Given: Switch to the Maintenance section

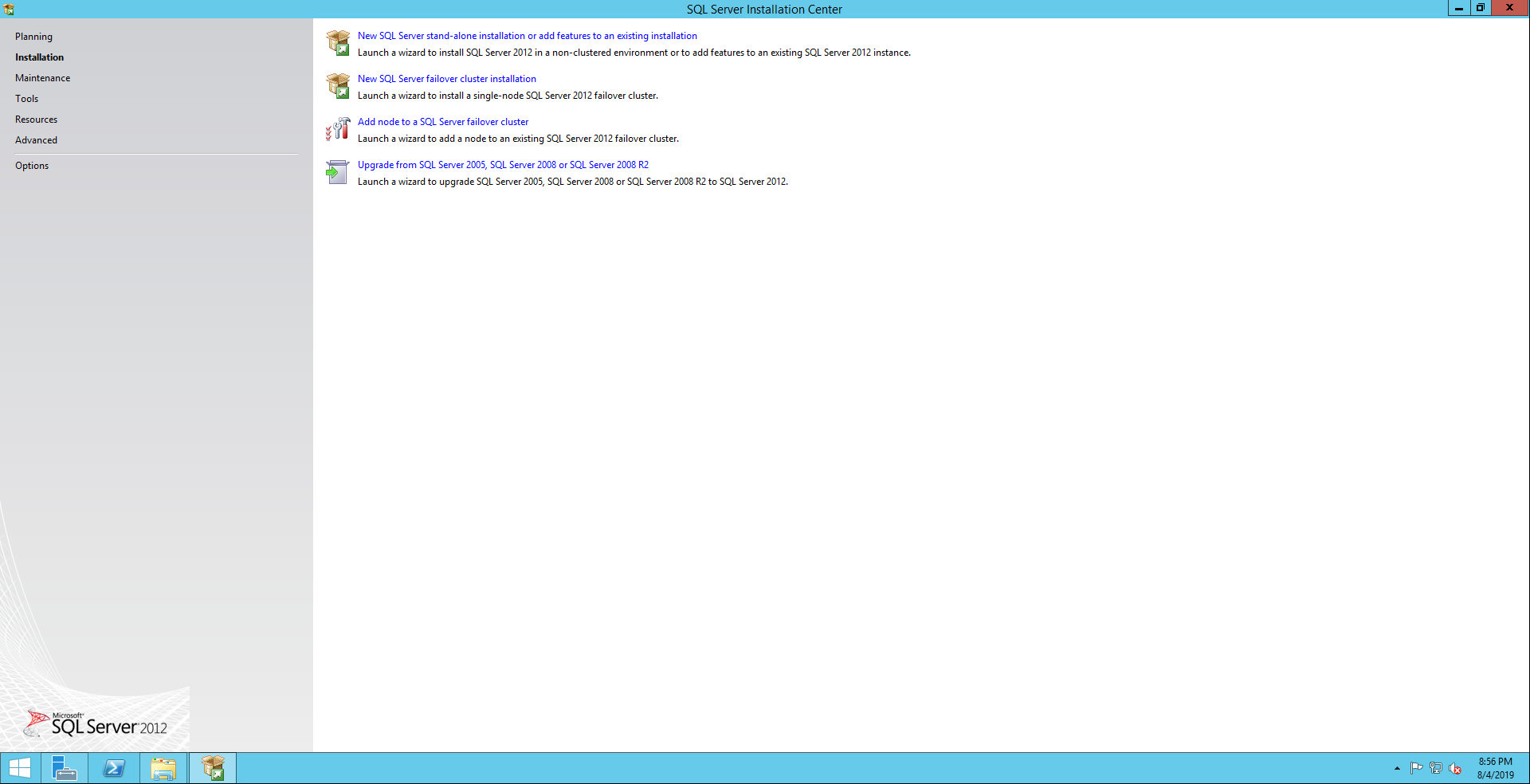Looking at the screenshot, I should 42,78.
